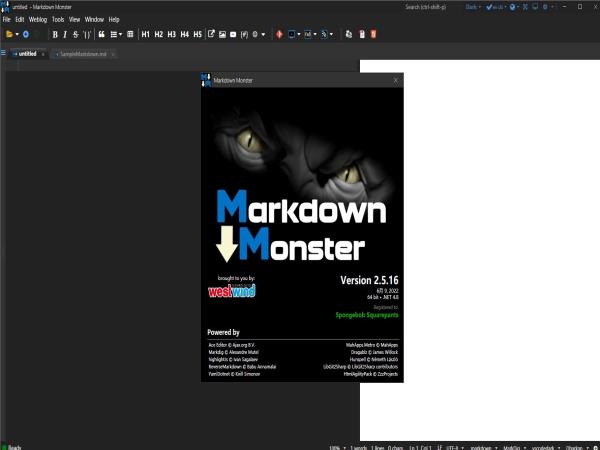
Task: Click the orange HTML export icon
Action: point(373,34)
